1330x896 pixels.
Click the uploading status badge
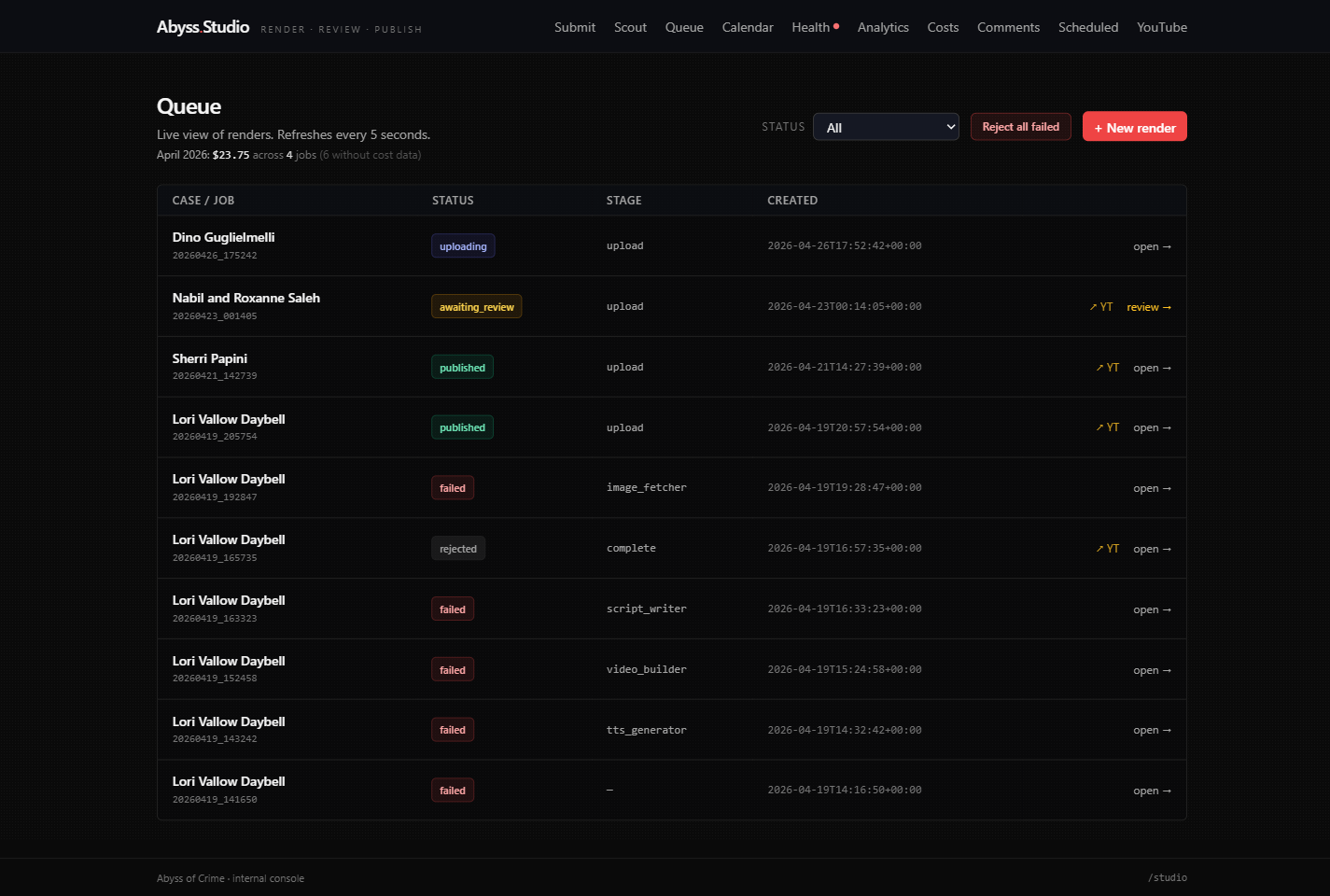pyautogui.click(x=463, y=246)
